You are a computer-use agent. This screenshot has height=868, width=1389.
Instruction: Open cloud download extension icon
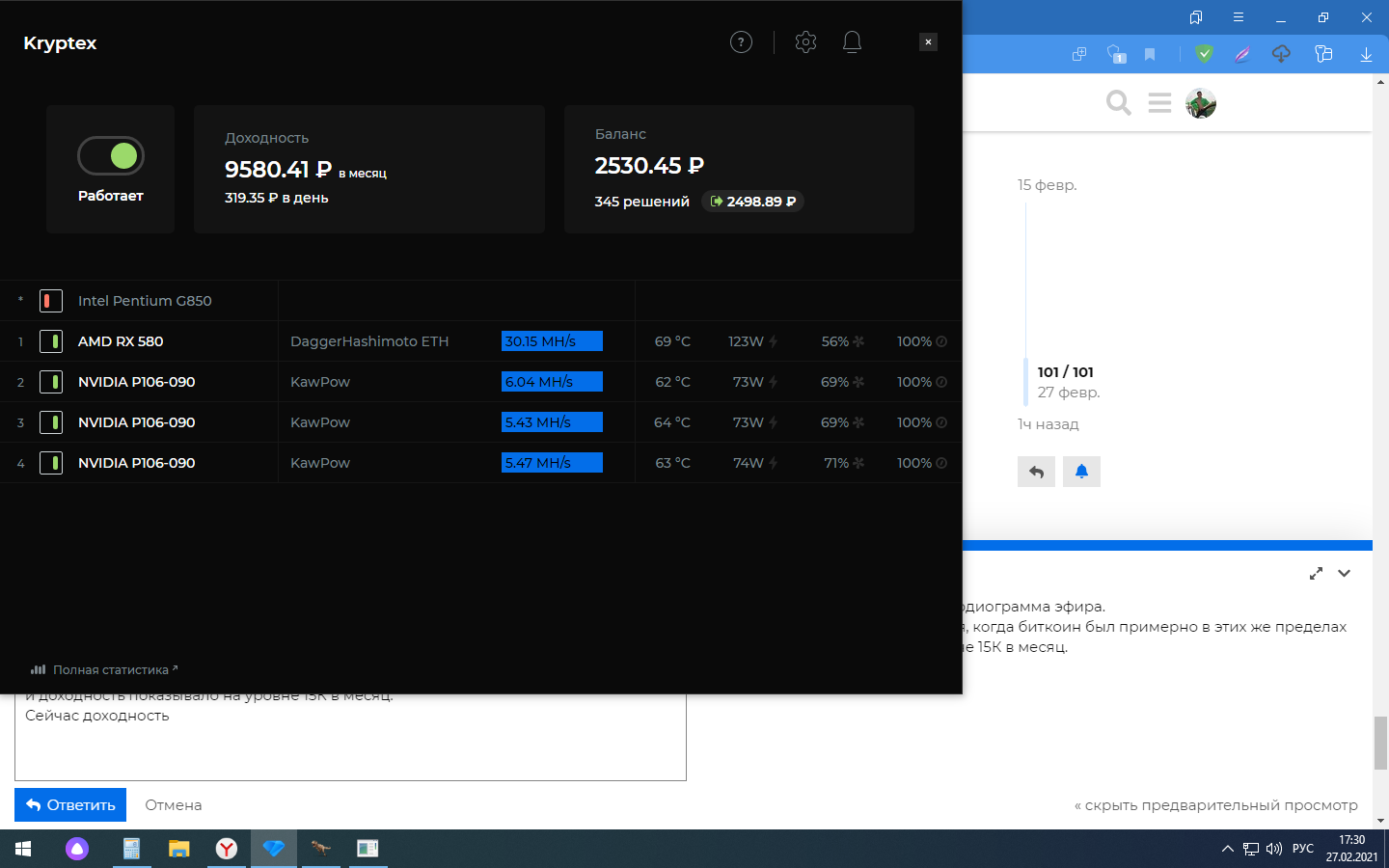pyautogui.click(x=1281, y=54)
